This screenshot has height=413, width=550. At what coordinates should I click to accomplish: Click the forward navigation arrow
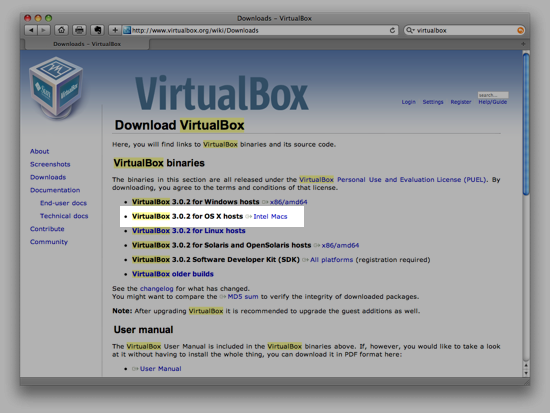[44, 30]
